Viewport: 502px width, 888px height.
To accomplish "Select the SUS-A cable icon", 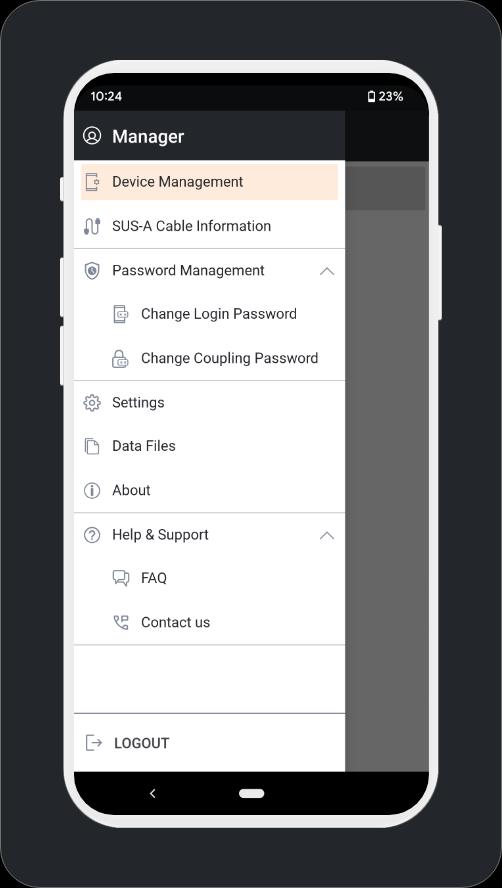I will (x=92, y=226).
